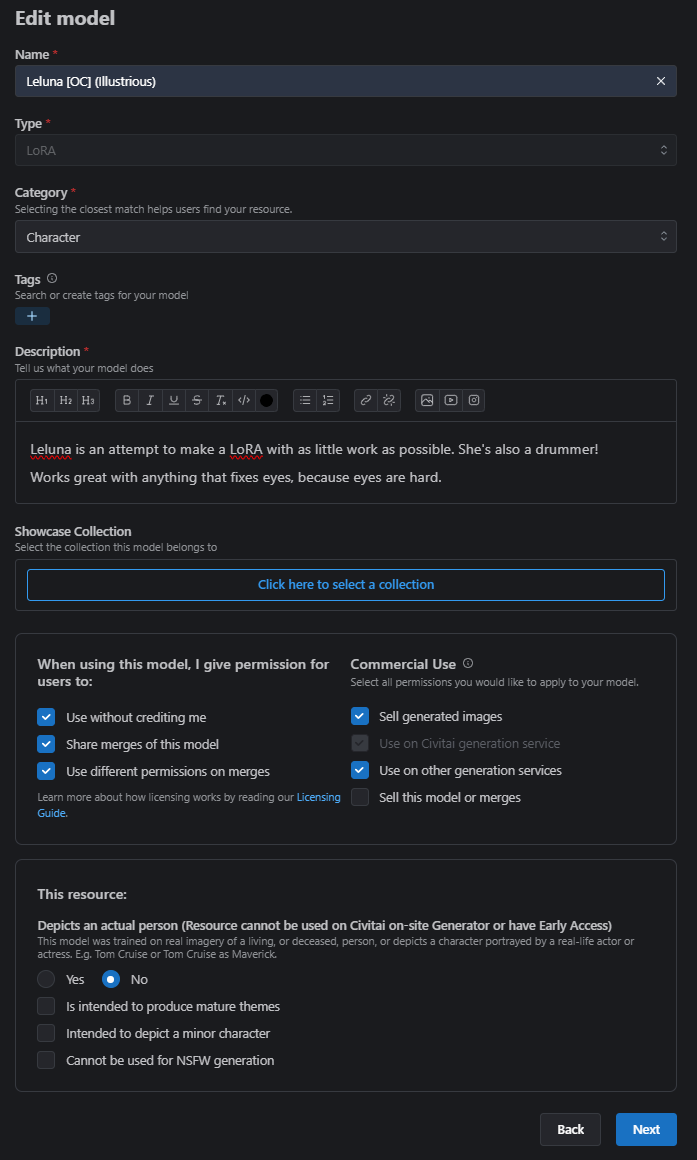This screenshot has height=1160, width=697.
Task: Add a tag with the plus button
Action: [x=33, y=316]
